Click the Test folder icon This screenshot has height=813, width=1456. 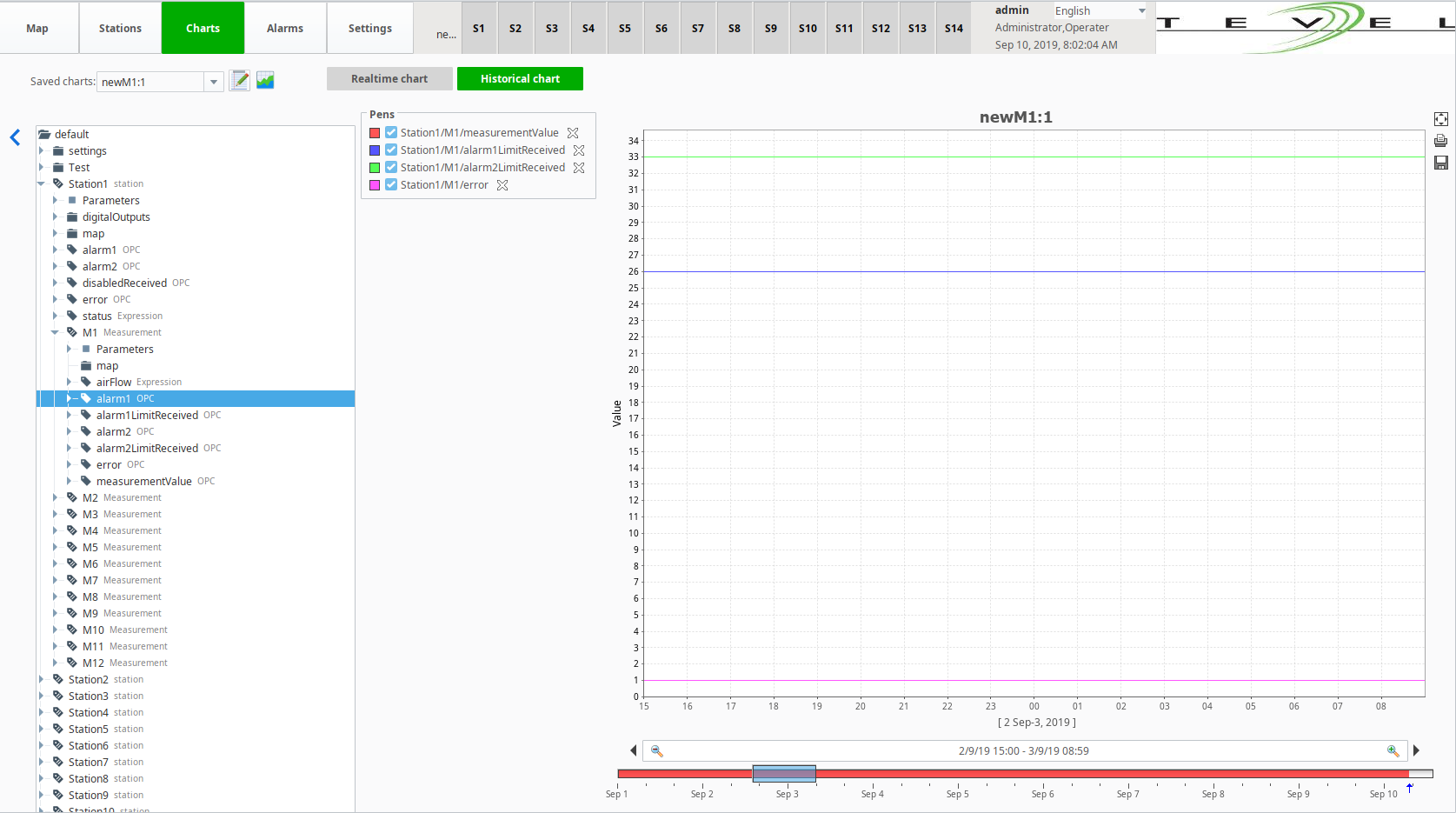tap(58, 168)
